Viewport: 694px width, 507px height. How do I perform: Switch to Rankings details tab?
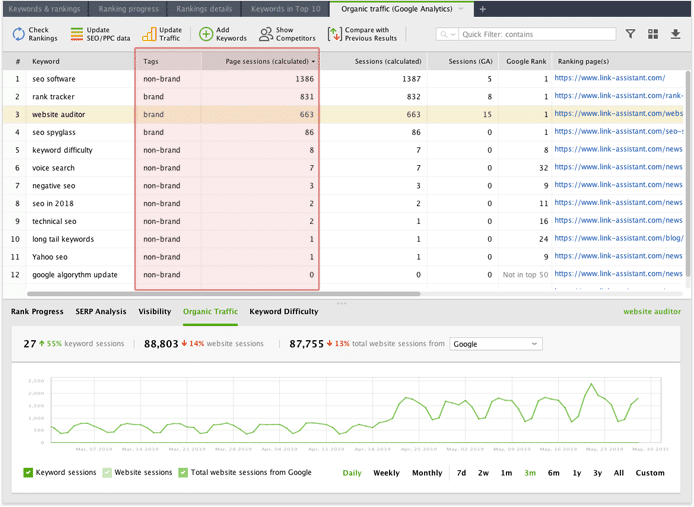click(204, 9)
